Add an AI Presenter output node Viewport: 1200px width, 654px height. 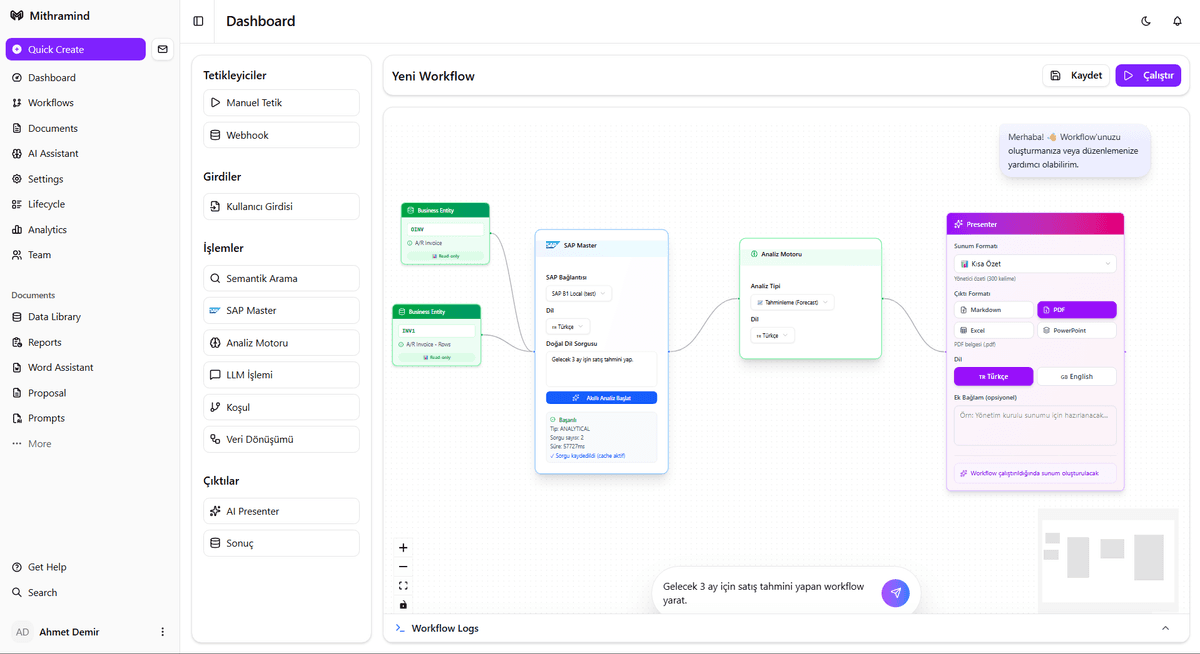(281, 510)
